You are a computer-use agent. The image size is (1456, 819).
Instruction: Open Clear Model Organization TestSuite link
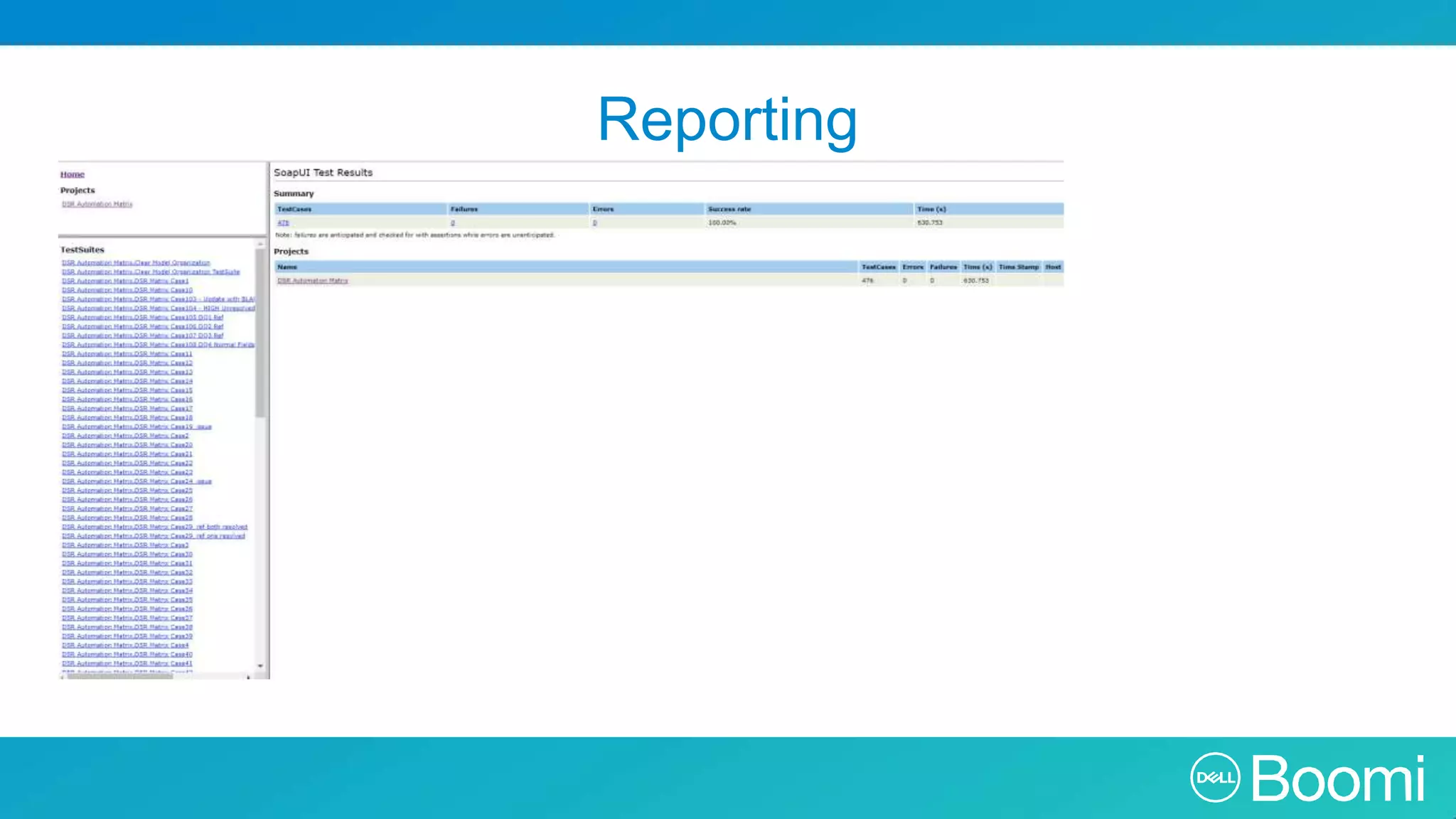(151, 272)
